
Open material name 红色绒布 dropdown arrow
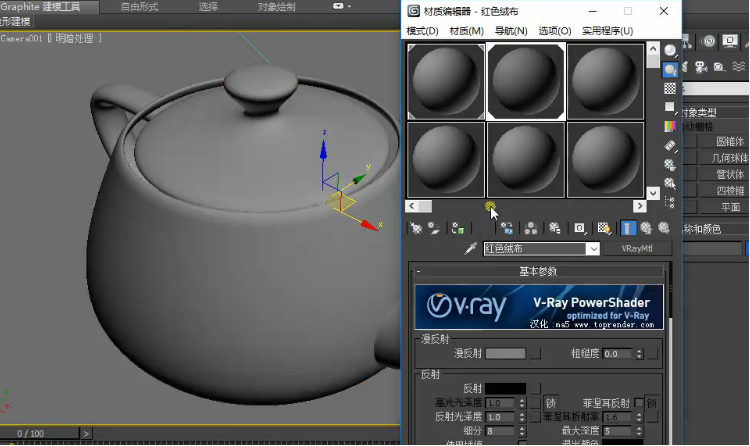[593, 249]
